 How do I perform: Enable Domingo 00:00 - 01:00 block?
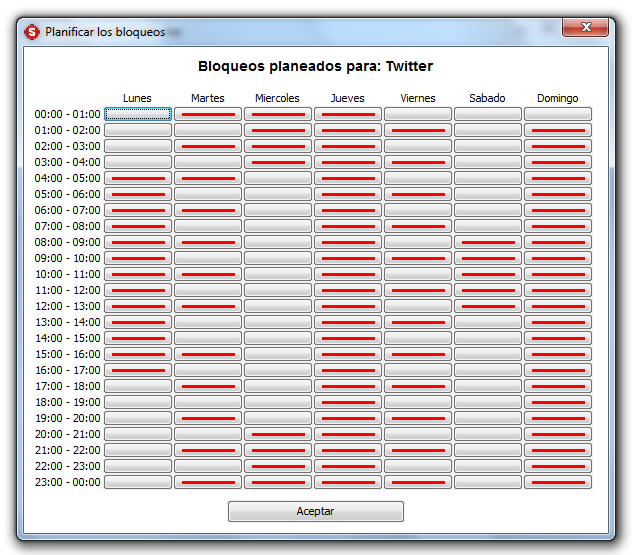tap(558, 114)
